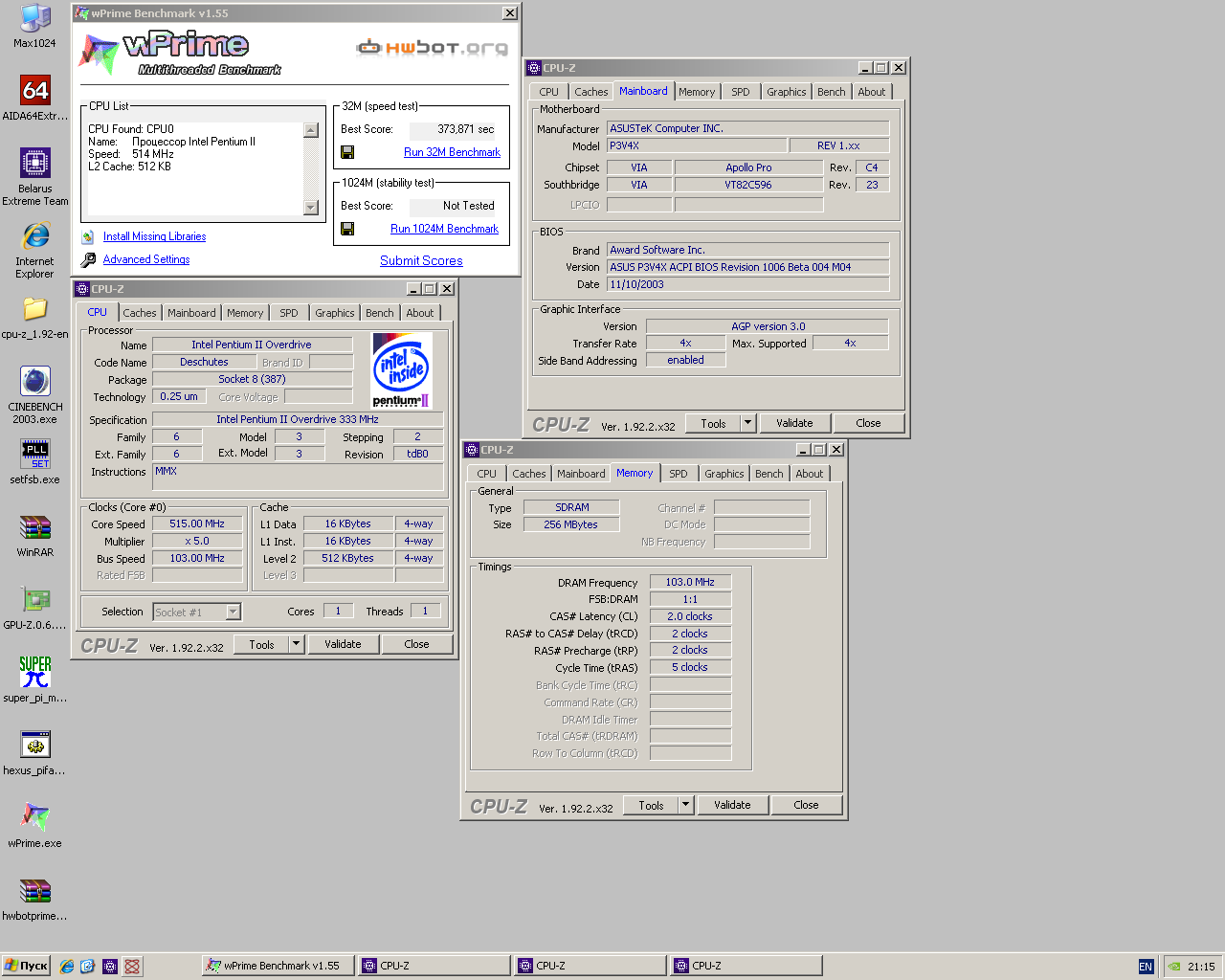Open Bench tab in CPU window
1225x980 pixels.
point(380,313)
